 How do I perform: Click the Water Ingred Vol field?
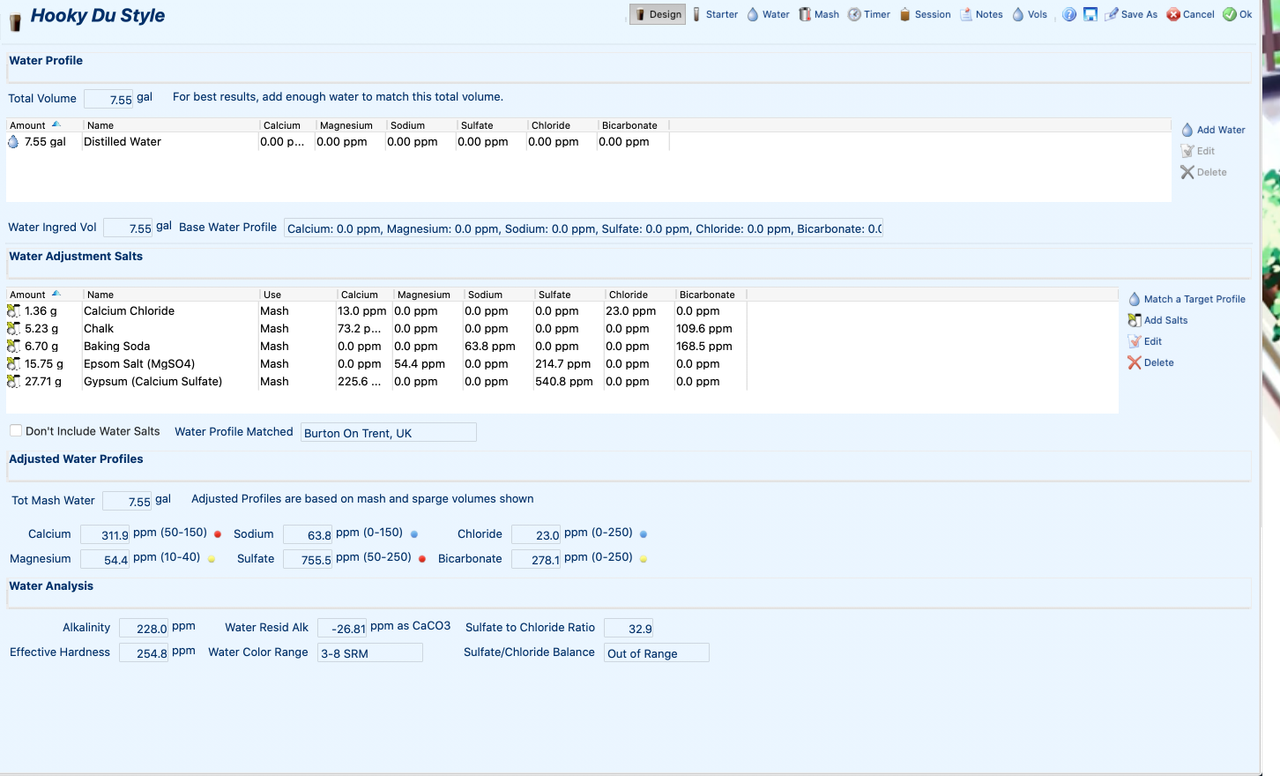pyautogui.click(x=128, y=228)
